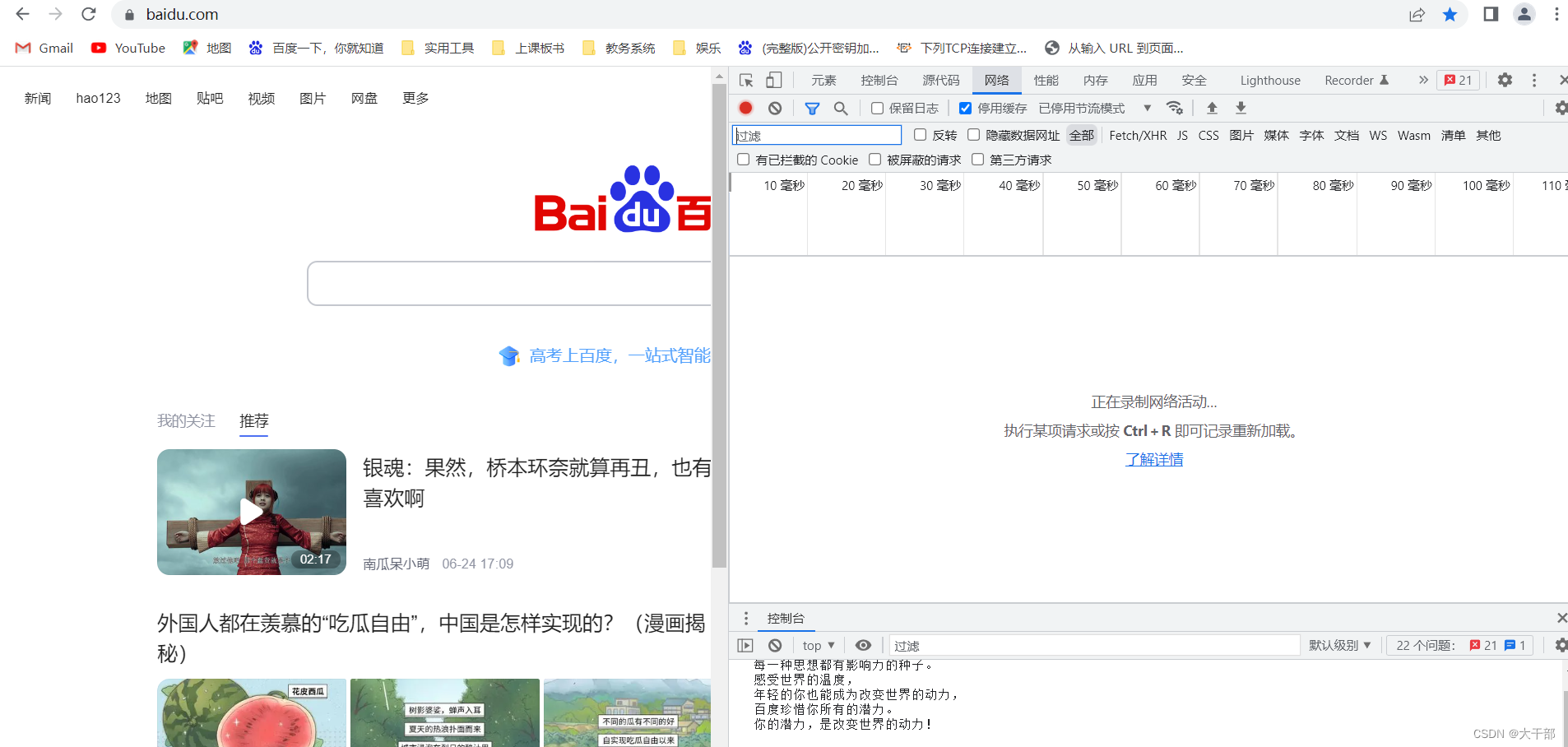Expand the 默认级别 log level dropdown
This screenshot has width=1568, height=747.
pos(1340,646)
